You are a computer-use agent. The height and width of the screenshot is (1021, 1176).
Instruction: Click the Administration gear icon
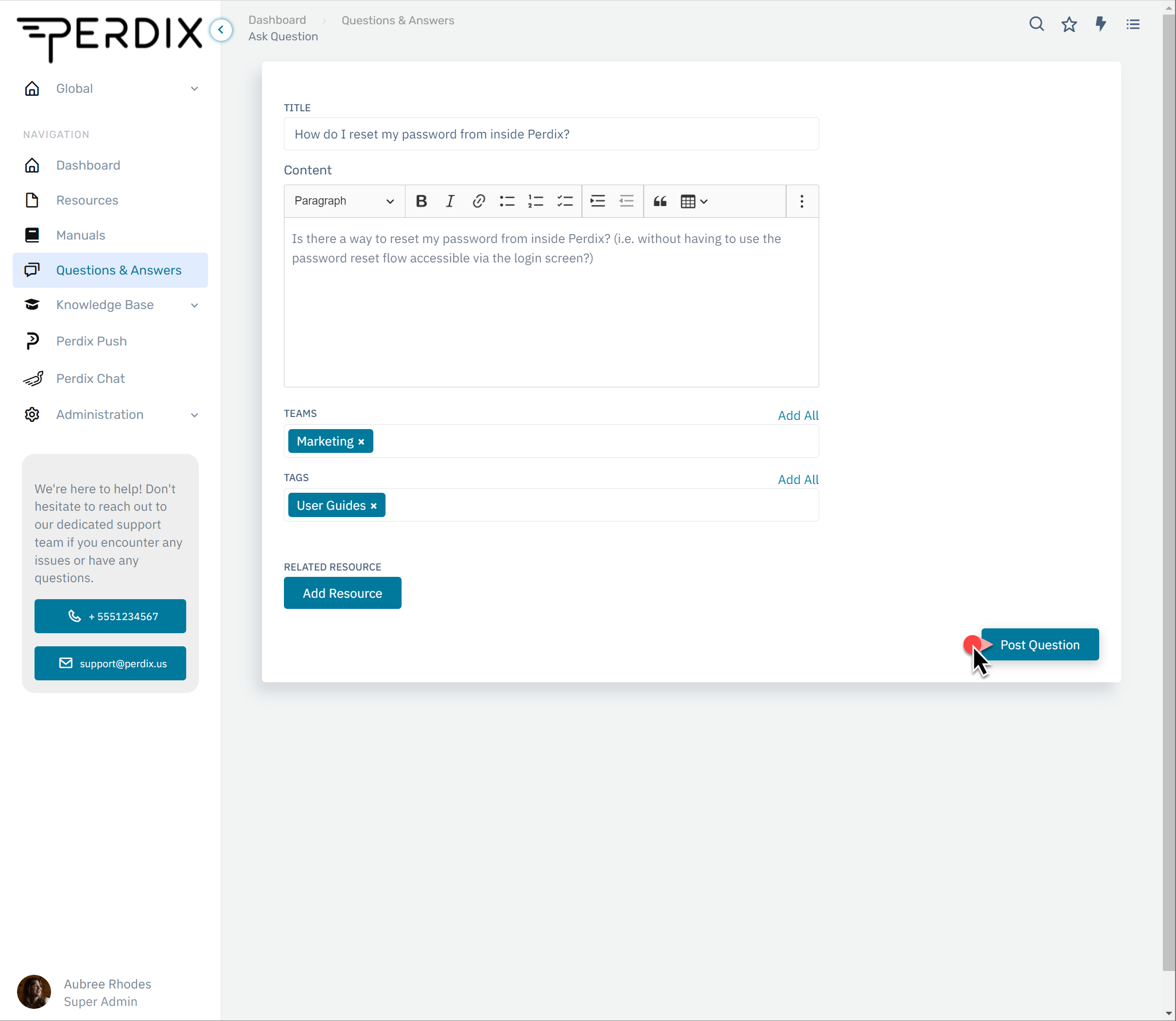[32, 415]
